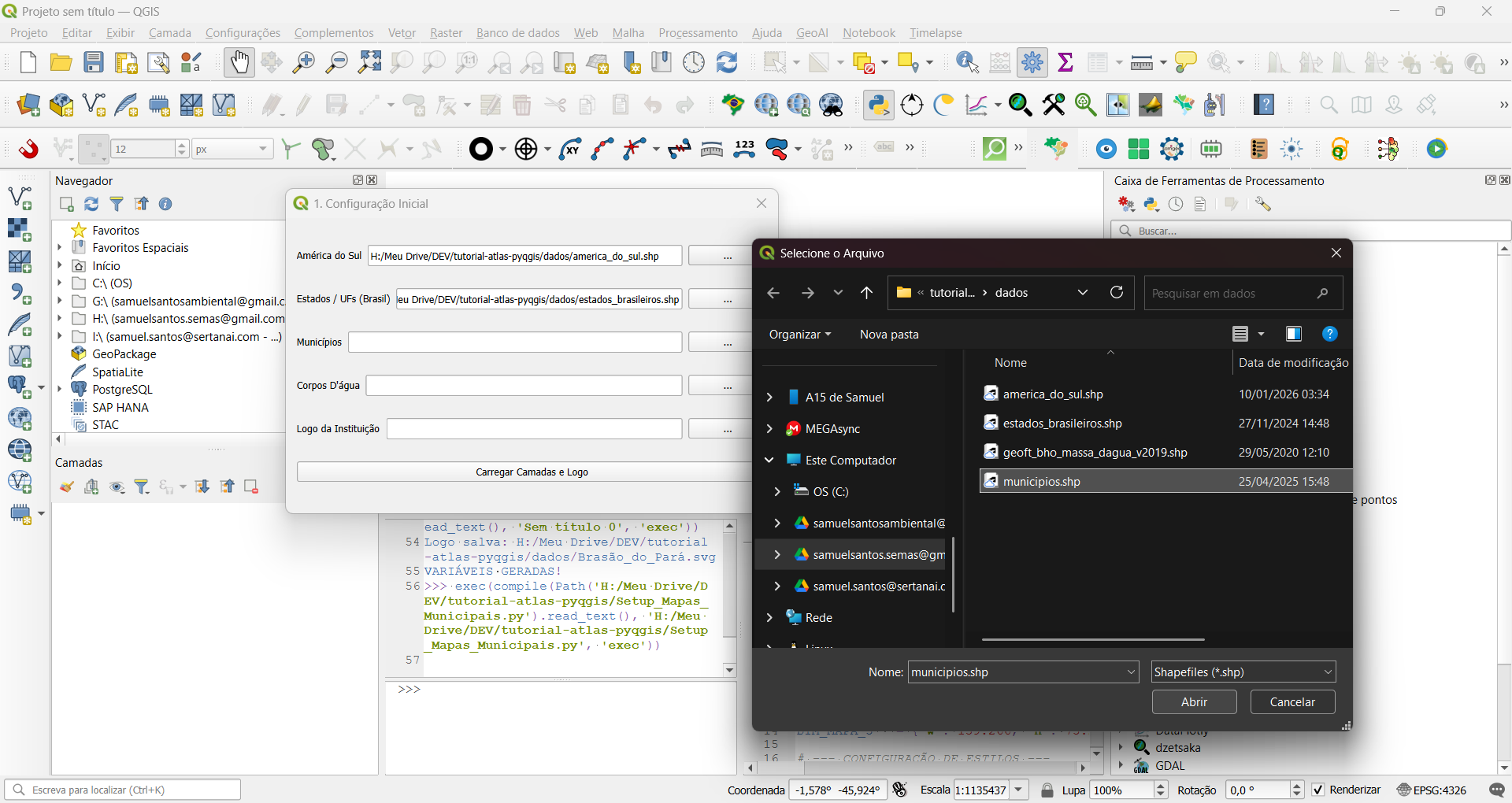Enable the Renderizar checkbox
The height and width of the screenshot is (803, 1512).
pyautogui.click(x=1319, y=790)
